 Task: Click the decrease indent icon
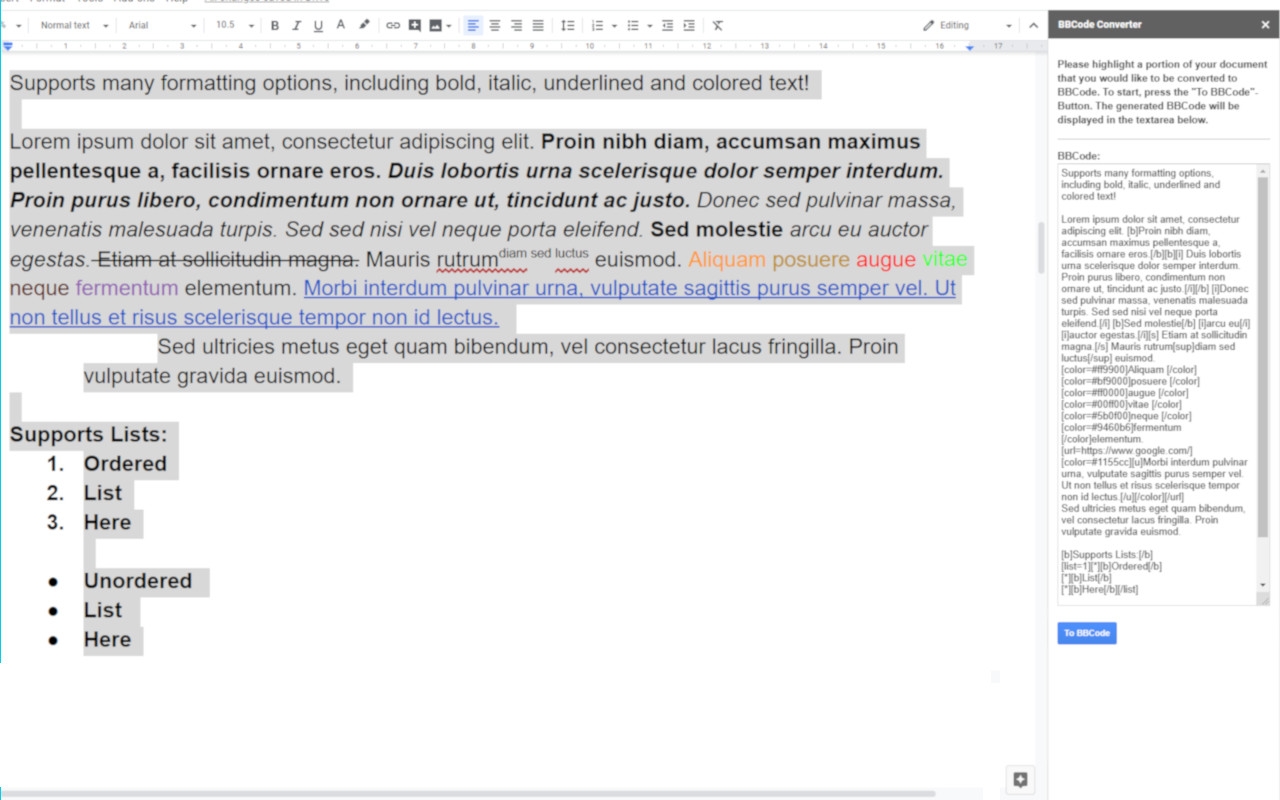point(667,25)
